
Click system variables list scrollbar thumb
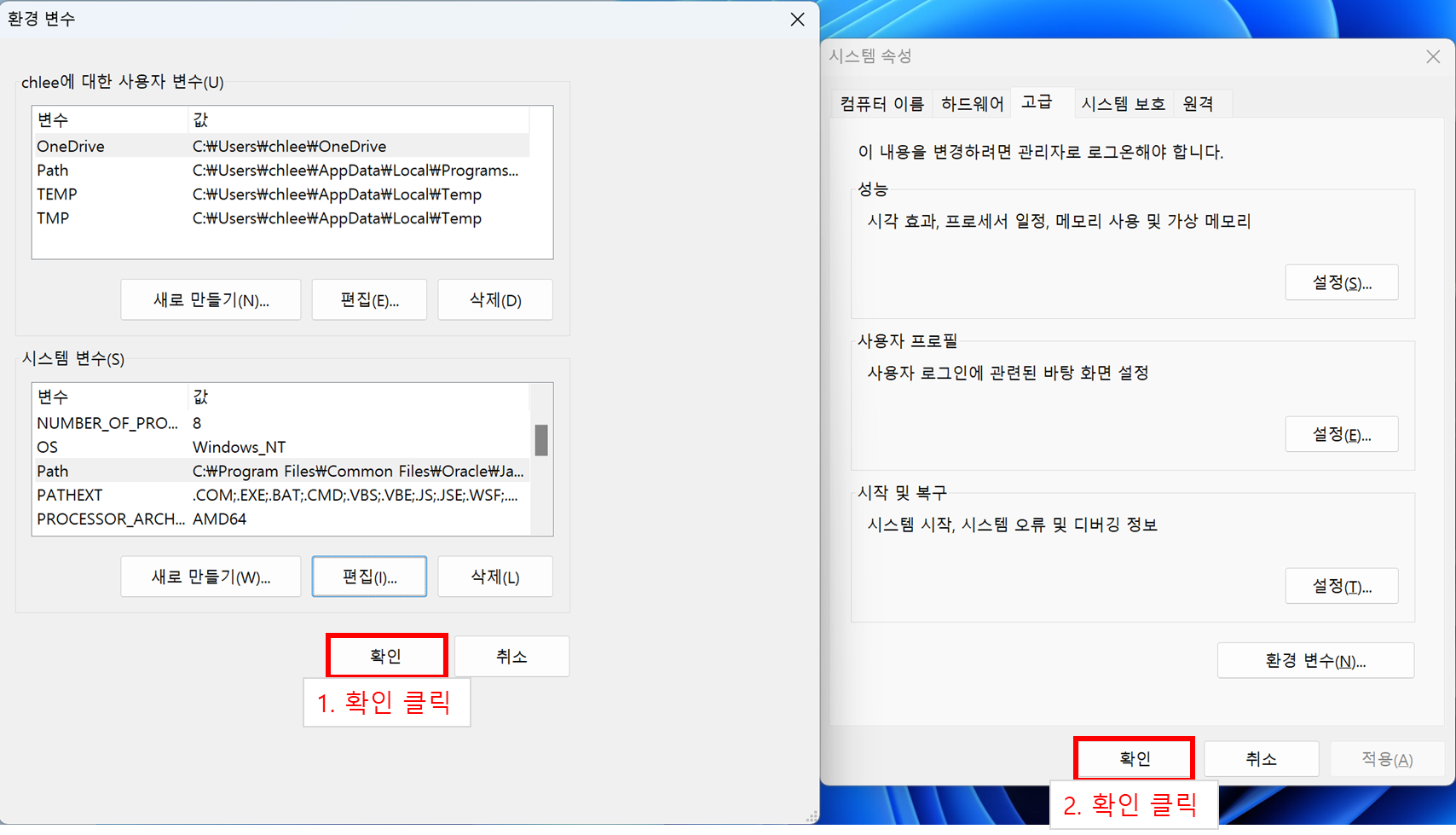(x=541, y=440)
